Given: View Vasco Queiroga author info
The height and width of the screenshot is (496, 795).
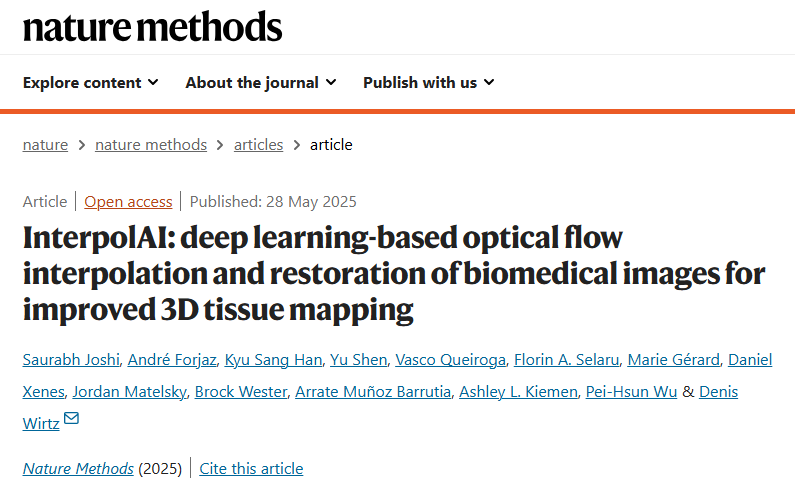Looking at the screenshot, I should (450, 360).
